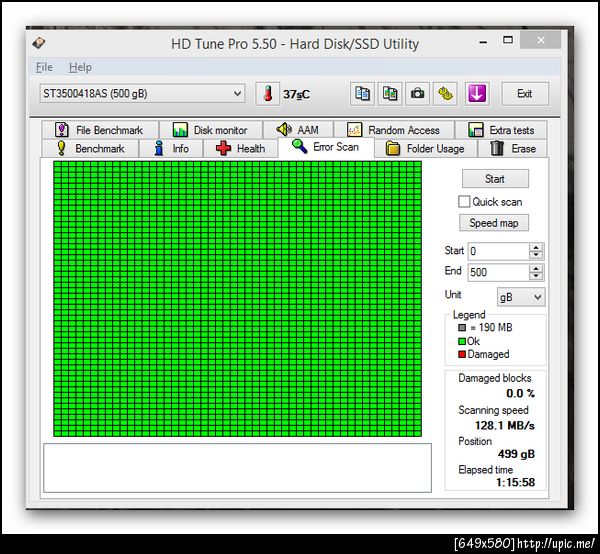This screenshot has height=554, width=600.
Task: Select the Error Scan tab
Action: click(326, 147)
